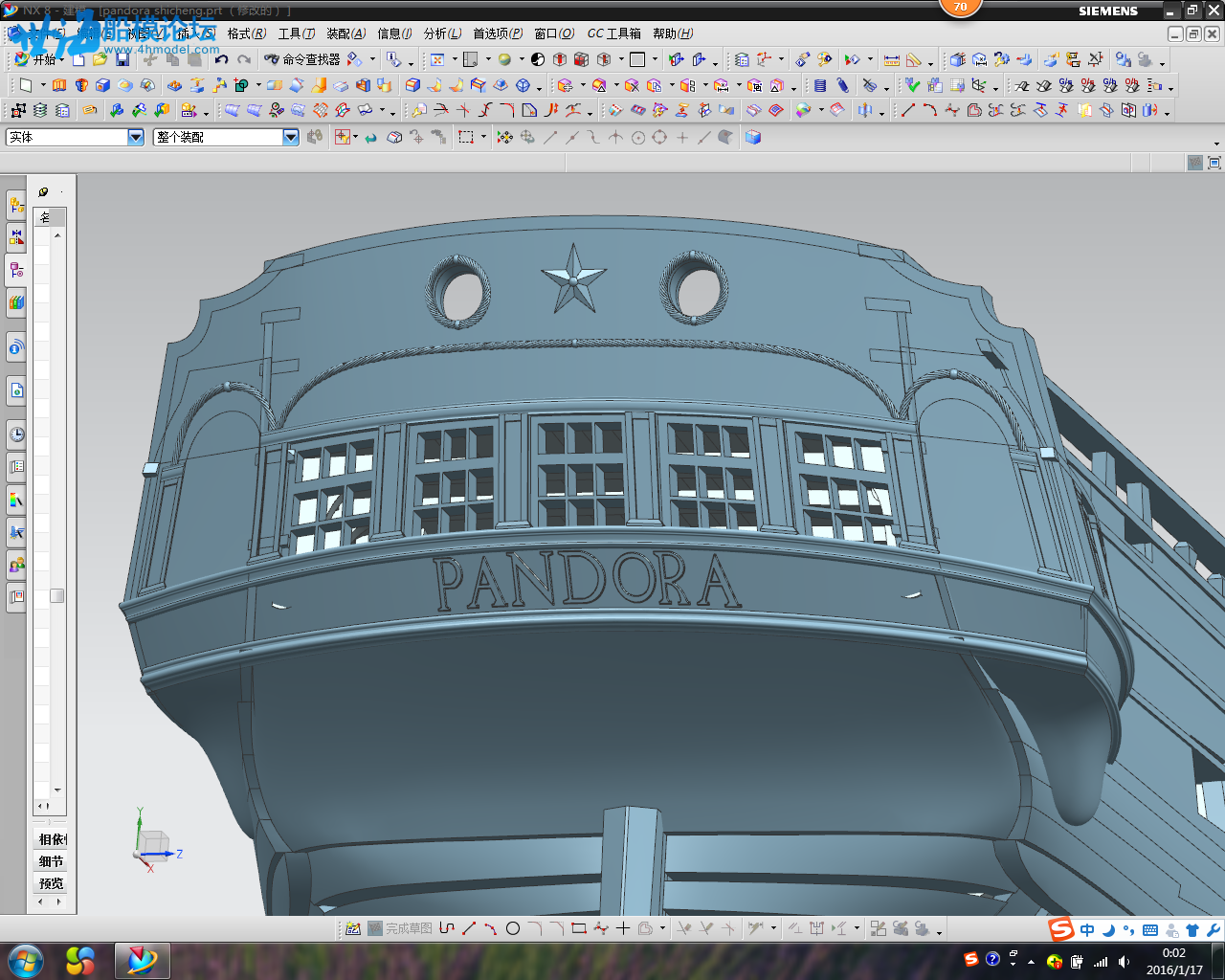Toggle the Snap to Quadrant Point option
This screenshot has width=1225, height=980.
[x=659, y=137]
